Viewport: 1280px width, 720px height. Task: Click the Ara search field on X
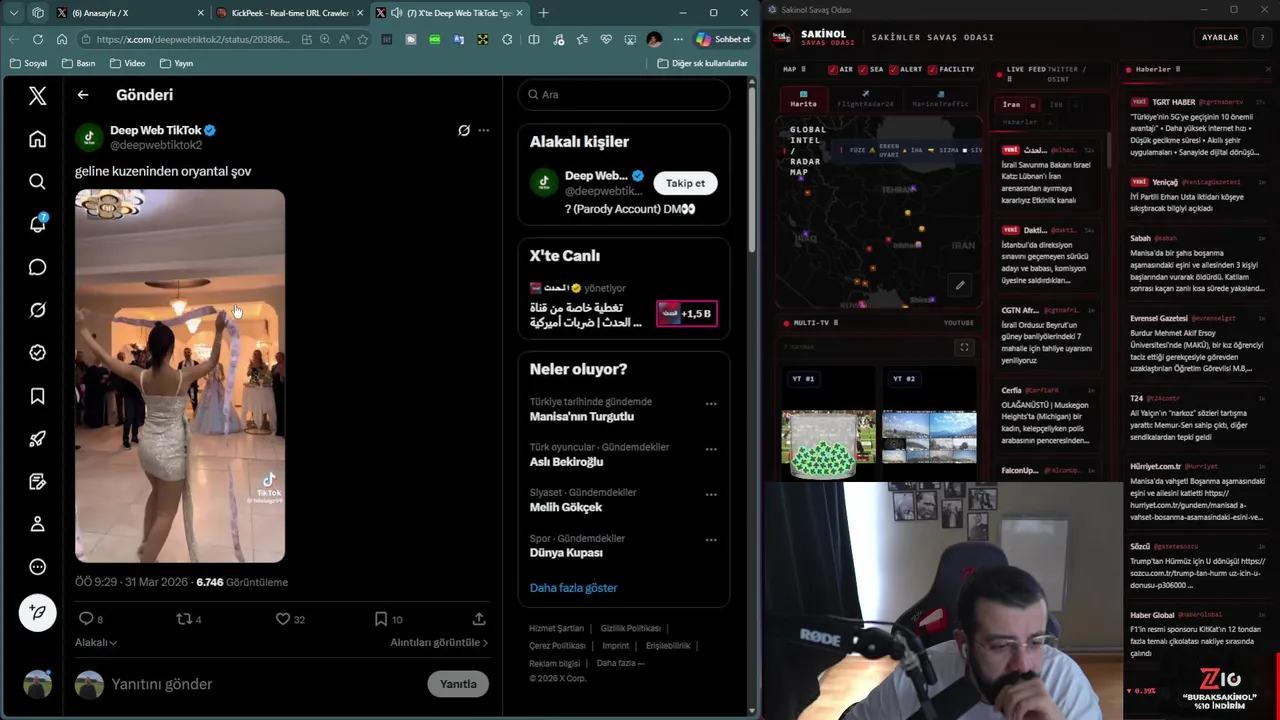624,94
